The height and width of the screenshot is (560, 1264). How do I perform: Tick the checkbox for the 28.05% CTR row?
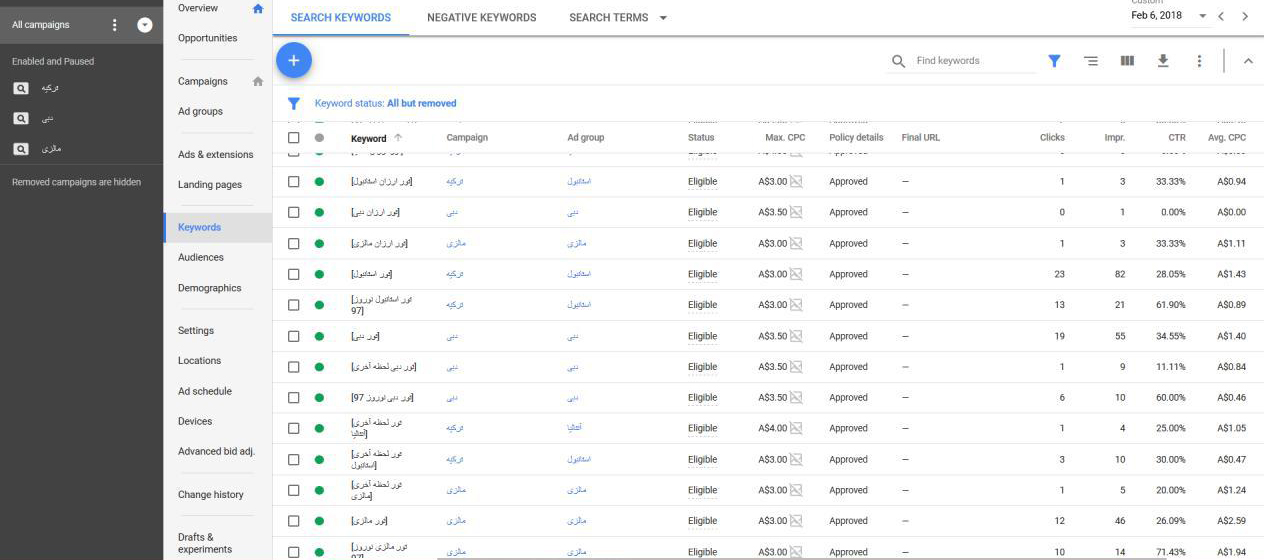[x=294, y=274]
